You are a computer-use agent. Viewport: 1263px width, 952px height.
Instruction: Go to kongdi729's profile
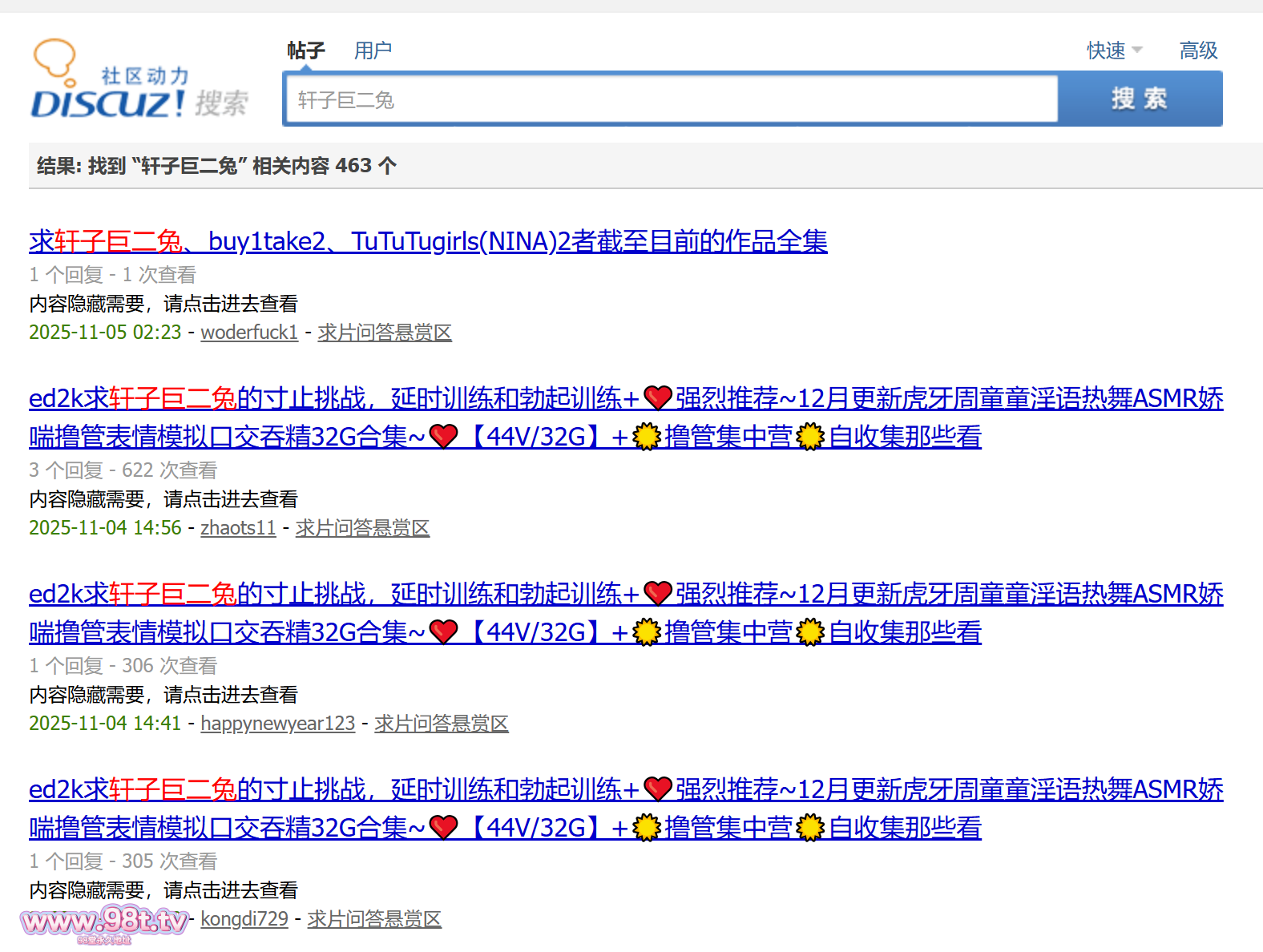[x=244, y=919]
